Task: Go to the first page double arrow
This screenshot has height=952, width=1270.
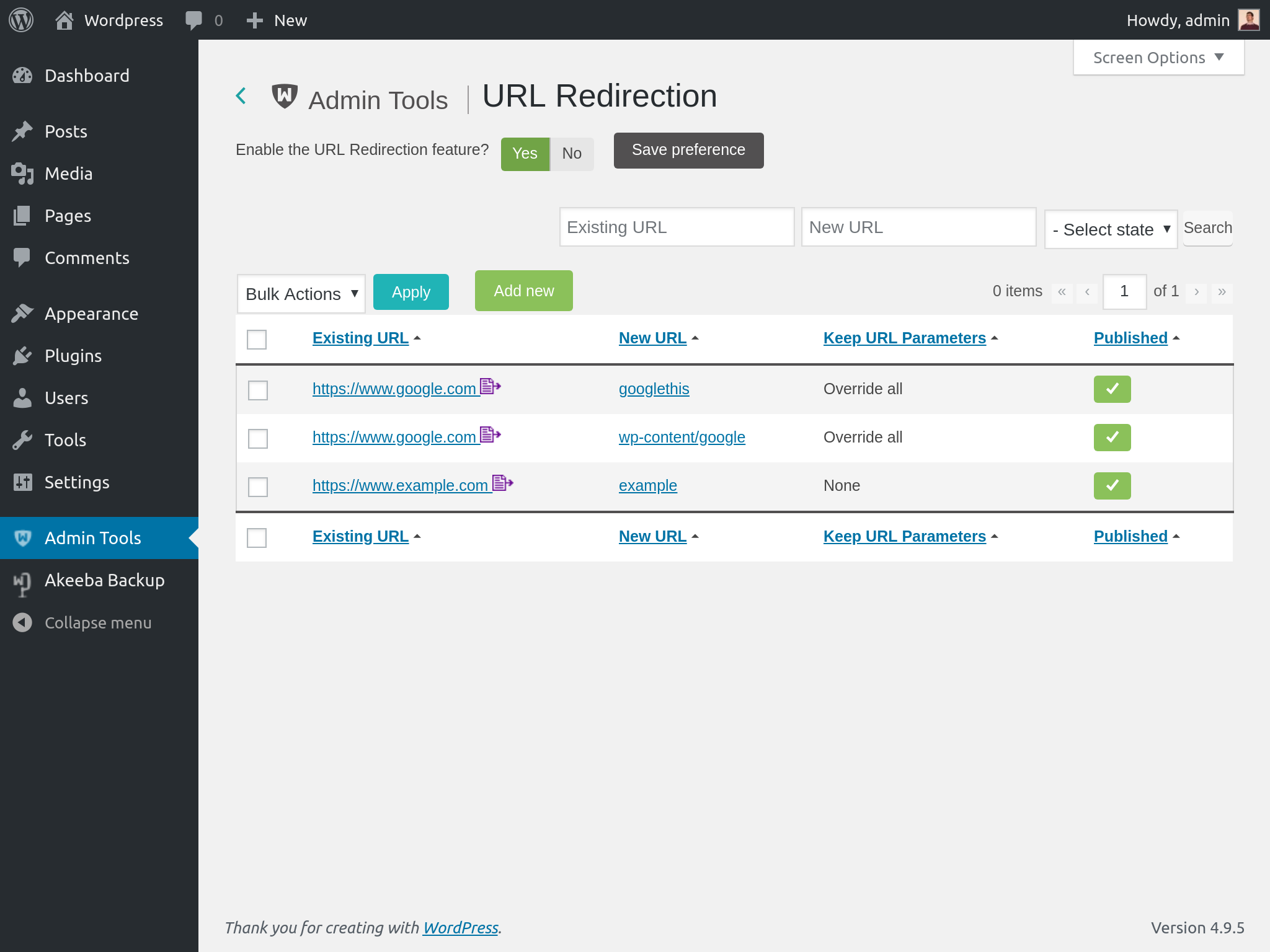Action: [1062, 292]
